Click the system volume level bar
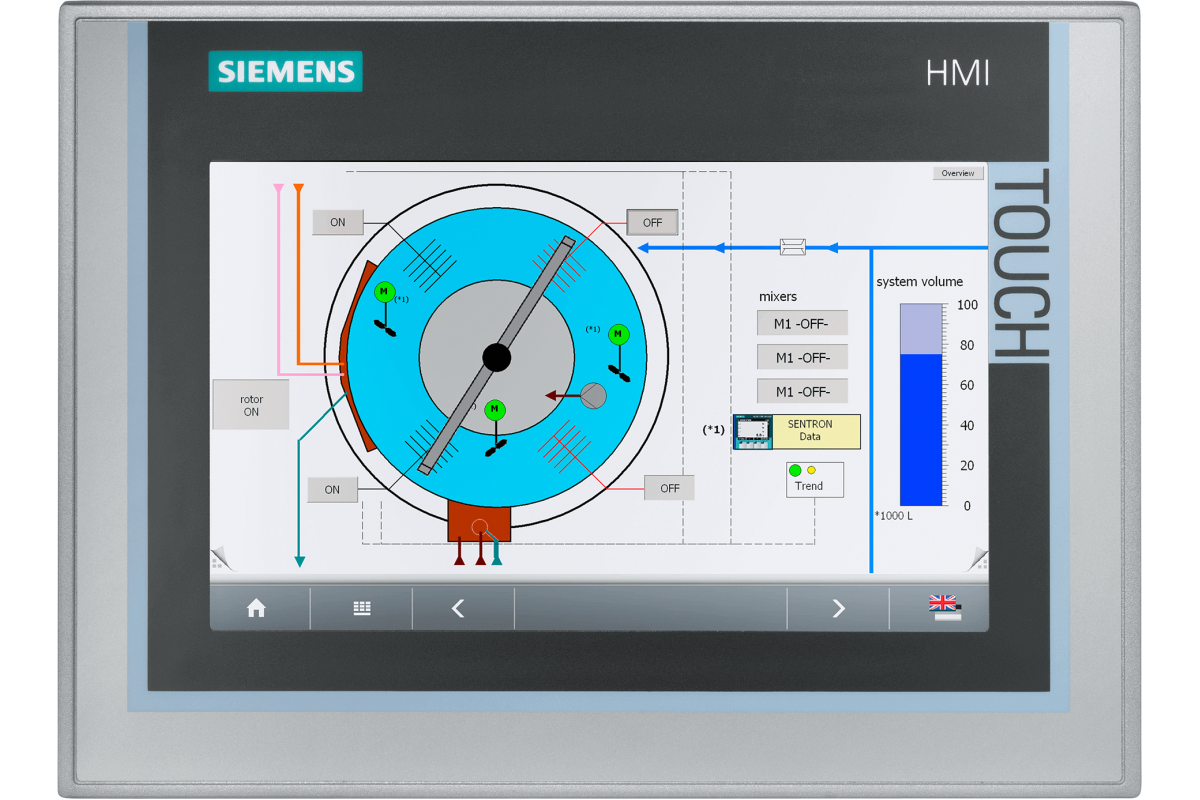The height and width of the screenshot is (800, 1200). click(x=921, y=405)
